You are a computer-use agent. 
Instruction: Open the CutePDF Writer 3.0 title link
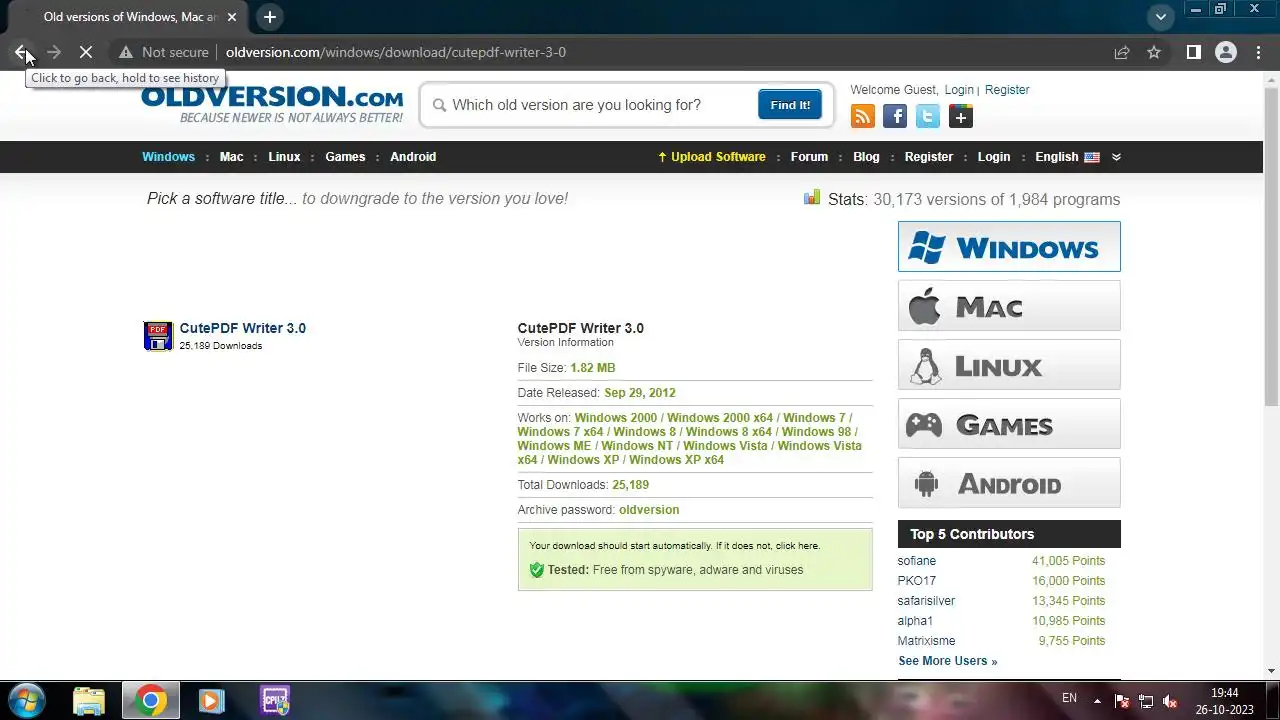point(243,328)
